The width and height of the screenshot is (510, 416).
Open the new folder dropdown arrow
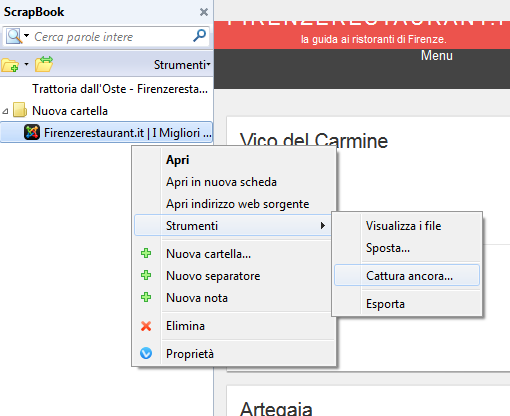pyautogui.click(x=26, y=64)
